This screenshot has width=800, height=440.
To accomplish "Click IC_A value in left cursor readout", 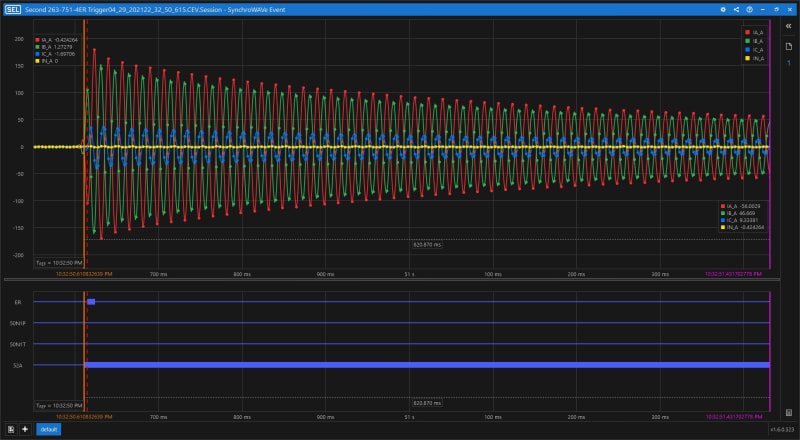I will [x=55, y=54].
